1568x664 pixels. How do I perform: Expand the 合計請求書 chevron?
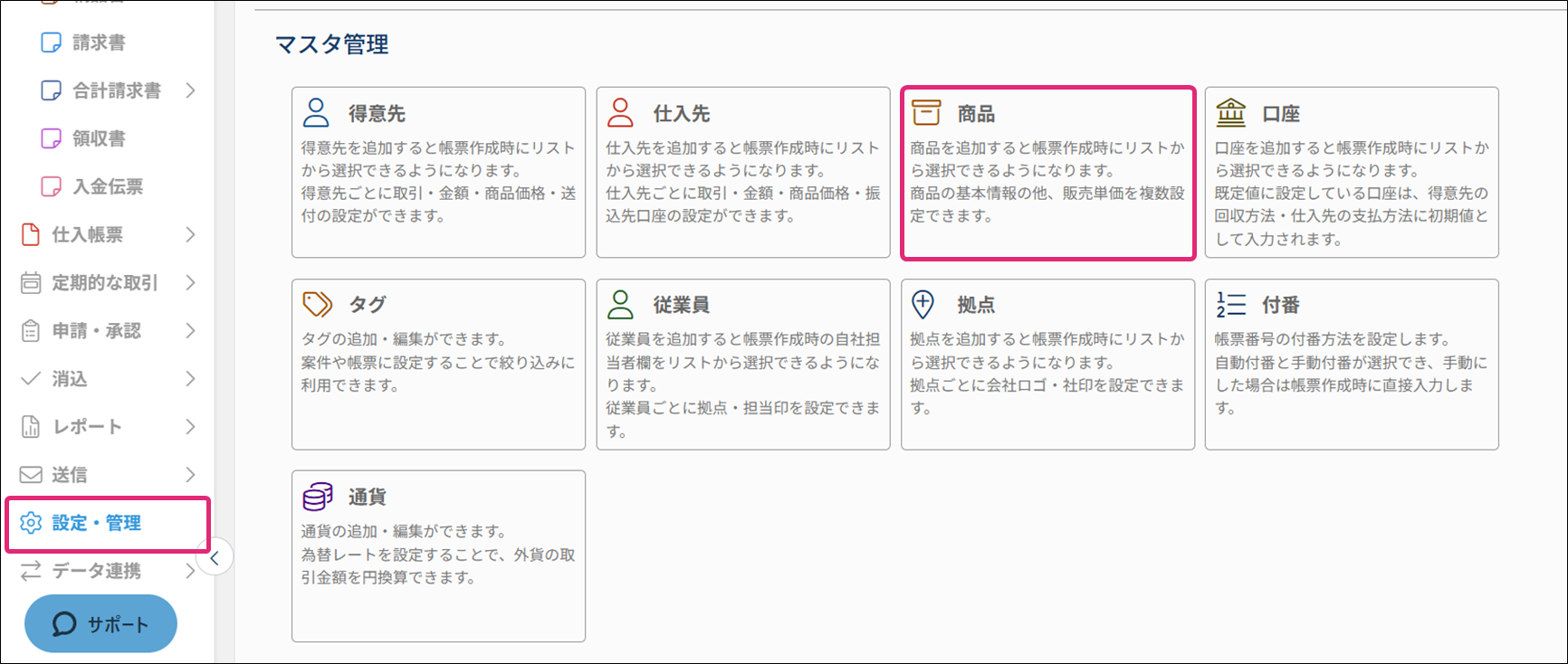coord(190,90)
